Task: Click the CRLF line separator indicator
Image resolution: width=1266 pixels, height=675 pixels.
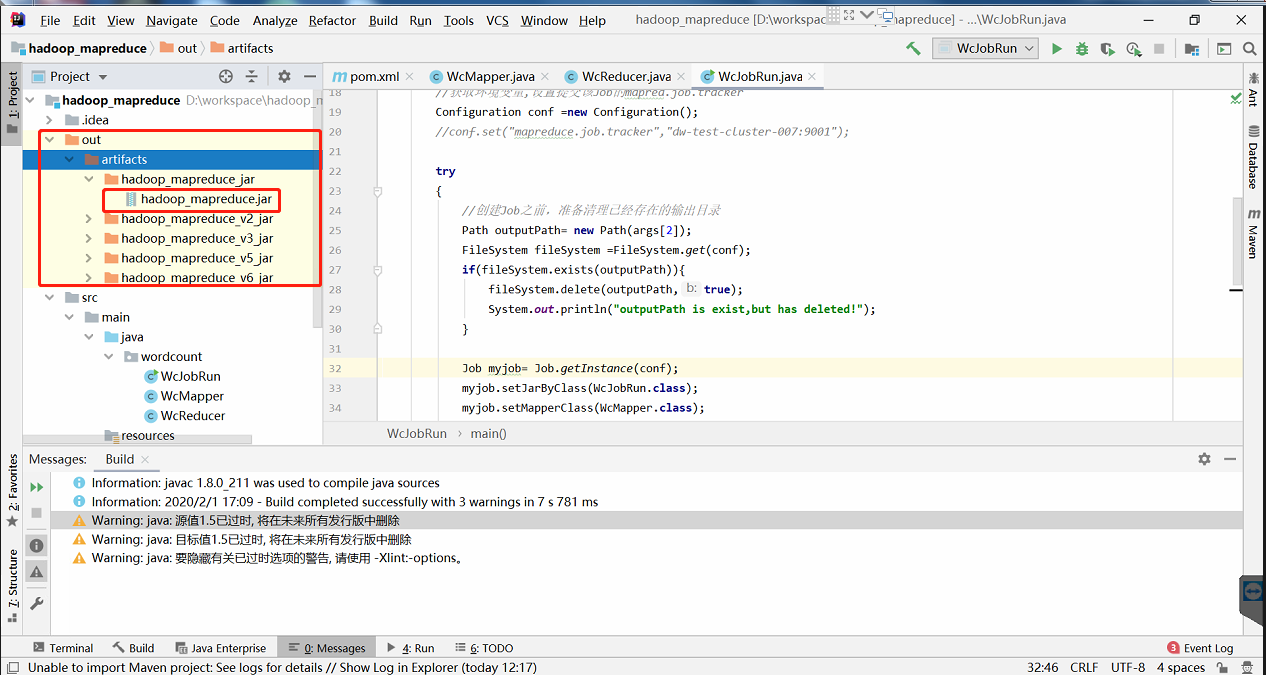Action: [x=1084, y=667]
